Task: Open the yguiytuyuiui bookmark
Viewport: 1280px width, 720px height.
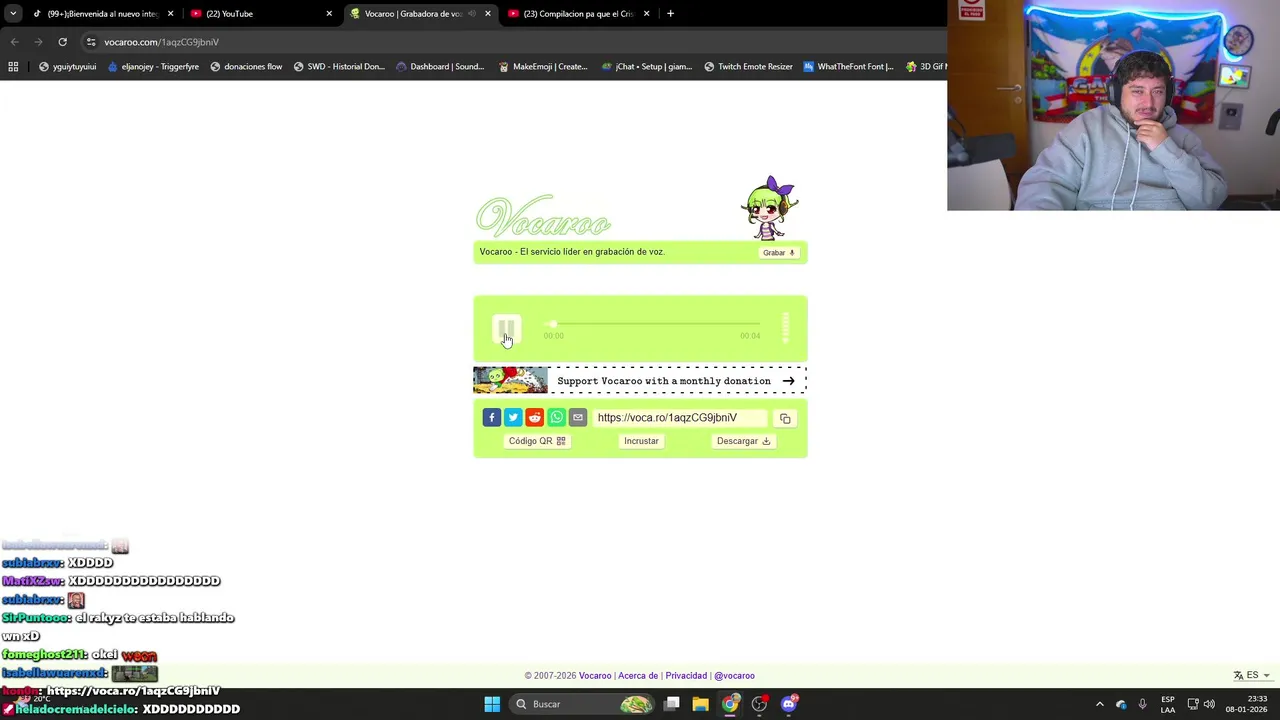Action: tap(67, 67)
